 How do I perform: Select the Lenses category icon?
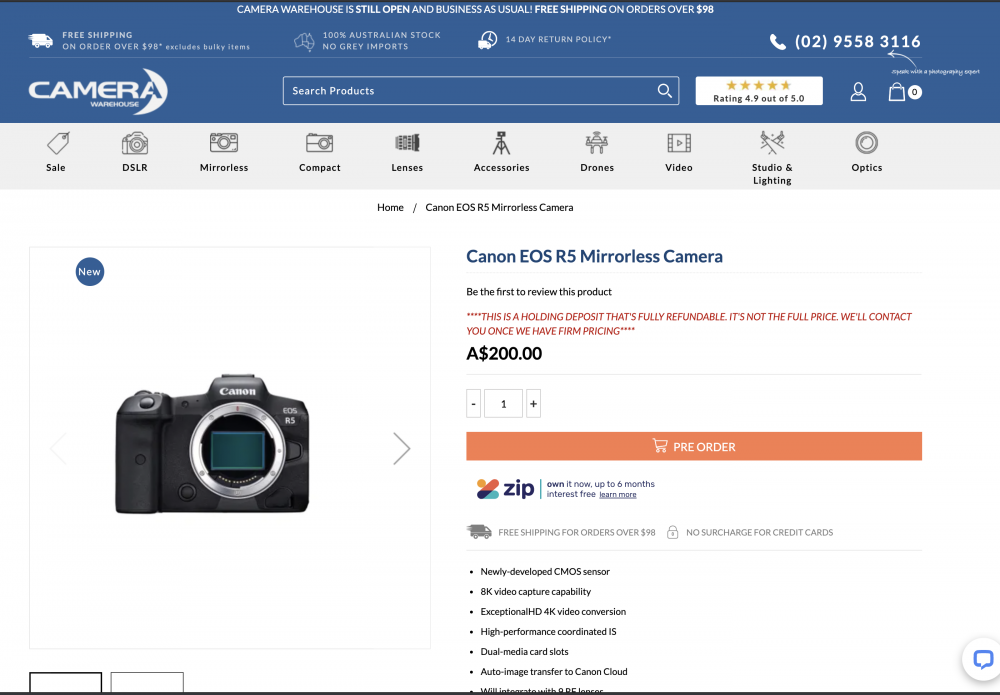[x=407, y=143]
